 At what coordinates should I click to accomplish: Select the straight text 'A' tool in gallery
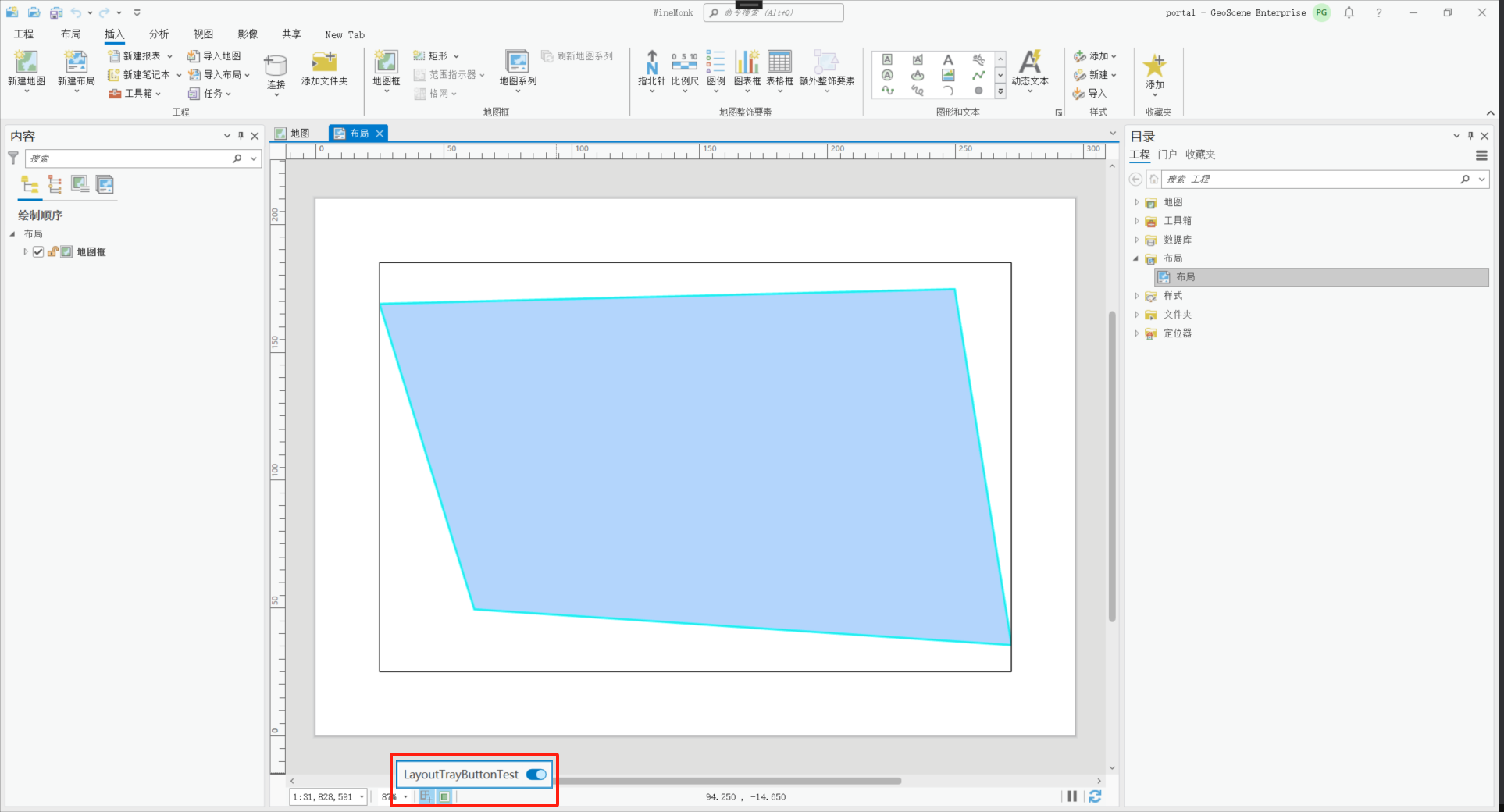click(948, 59)
